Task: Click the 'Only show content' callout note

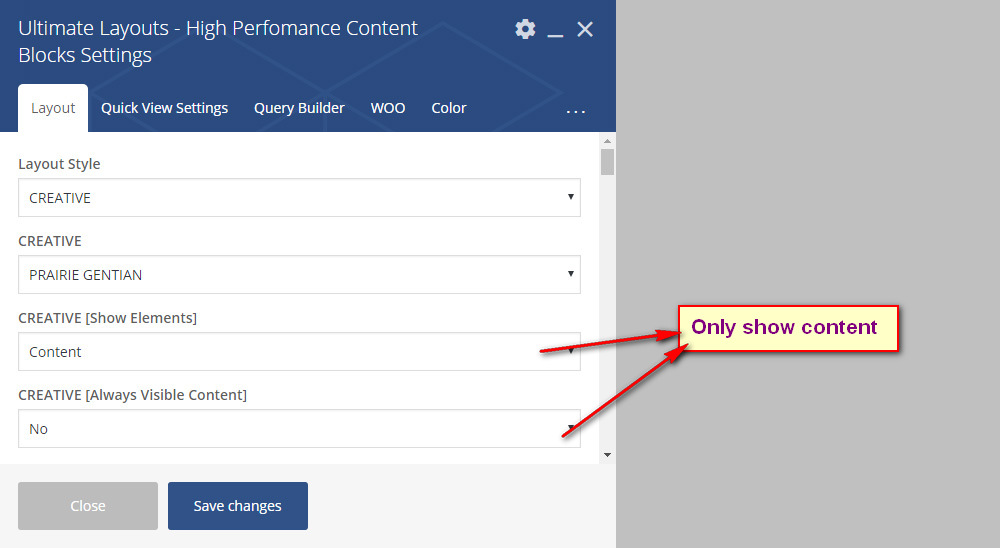Action: coord(788,328)
